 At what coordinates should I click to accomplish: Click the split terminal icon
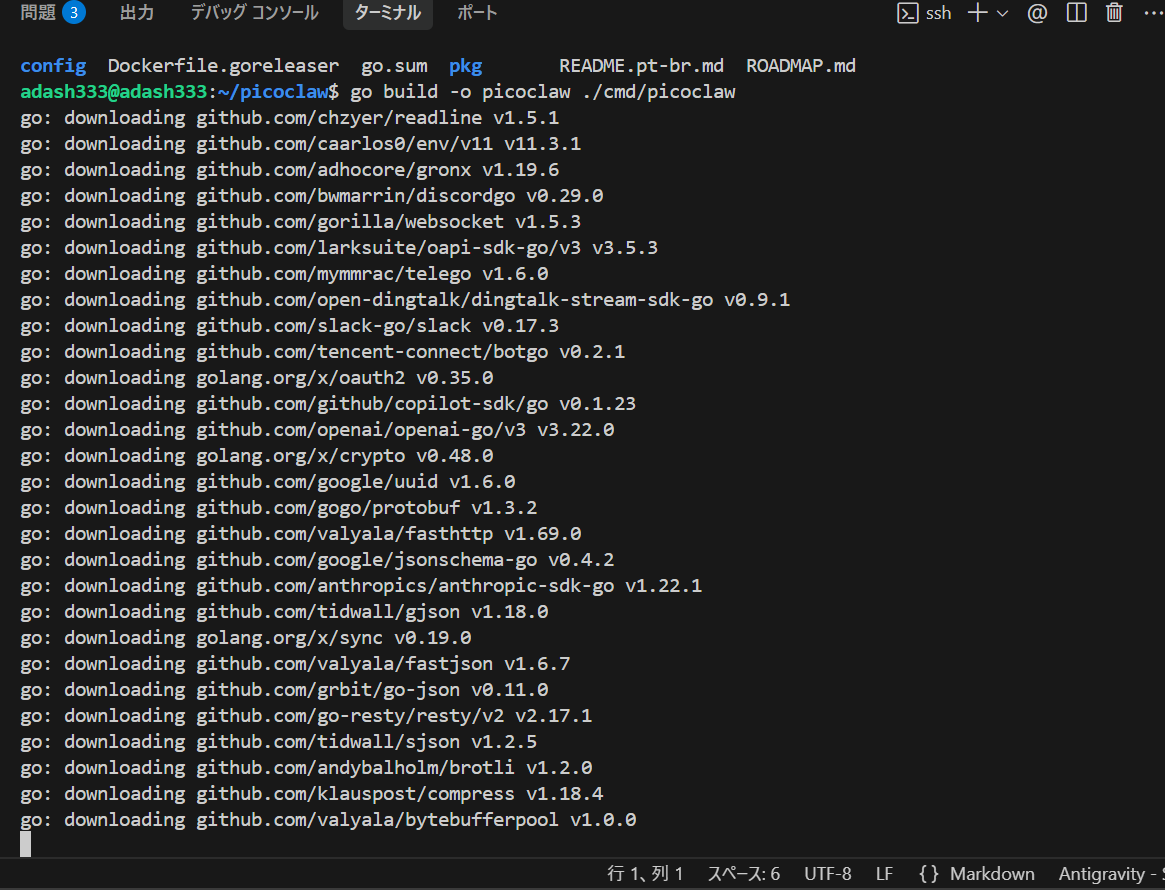coord(1076,13)
